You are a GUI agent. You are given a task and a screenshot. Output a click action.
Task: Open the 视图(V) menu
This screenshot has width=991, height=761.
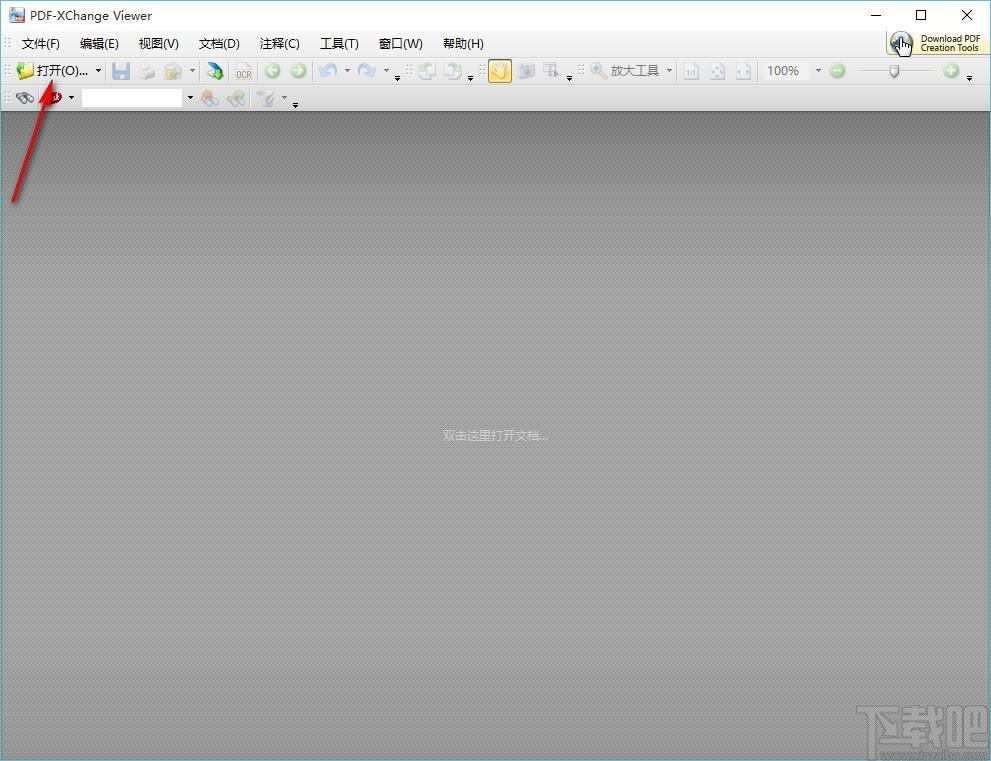(159, 44)
